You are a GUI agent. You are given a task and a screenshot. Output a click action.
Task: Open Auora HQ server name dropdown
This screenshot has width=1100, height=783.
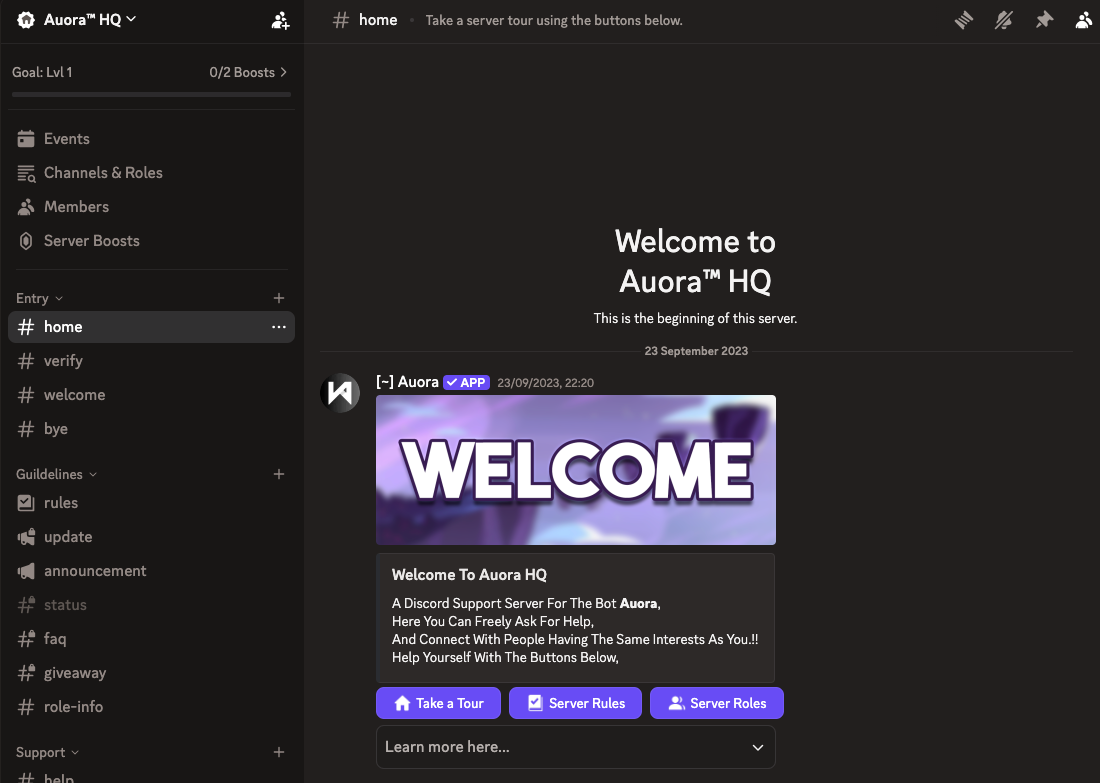[88, 20]
